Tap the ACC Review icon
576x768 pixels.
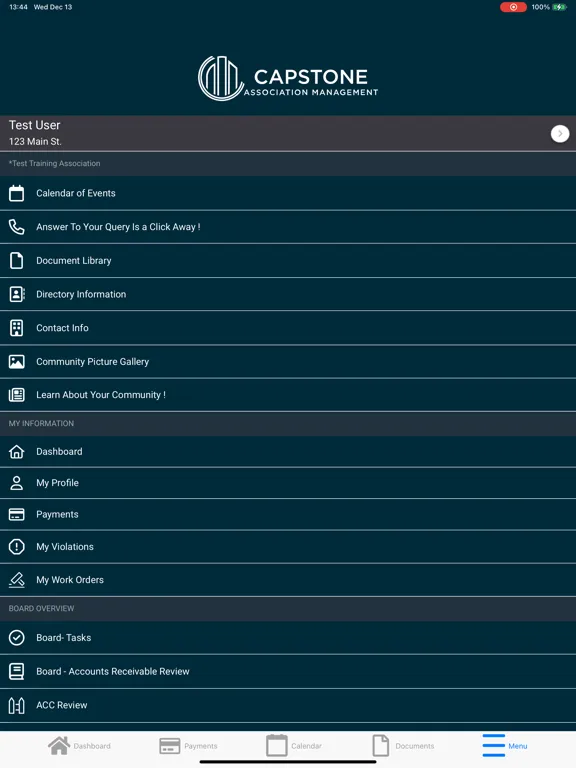point(17,705)
